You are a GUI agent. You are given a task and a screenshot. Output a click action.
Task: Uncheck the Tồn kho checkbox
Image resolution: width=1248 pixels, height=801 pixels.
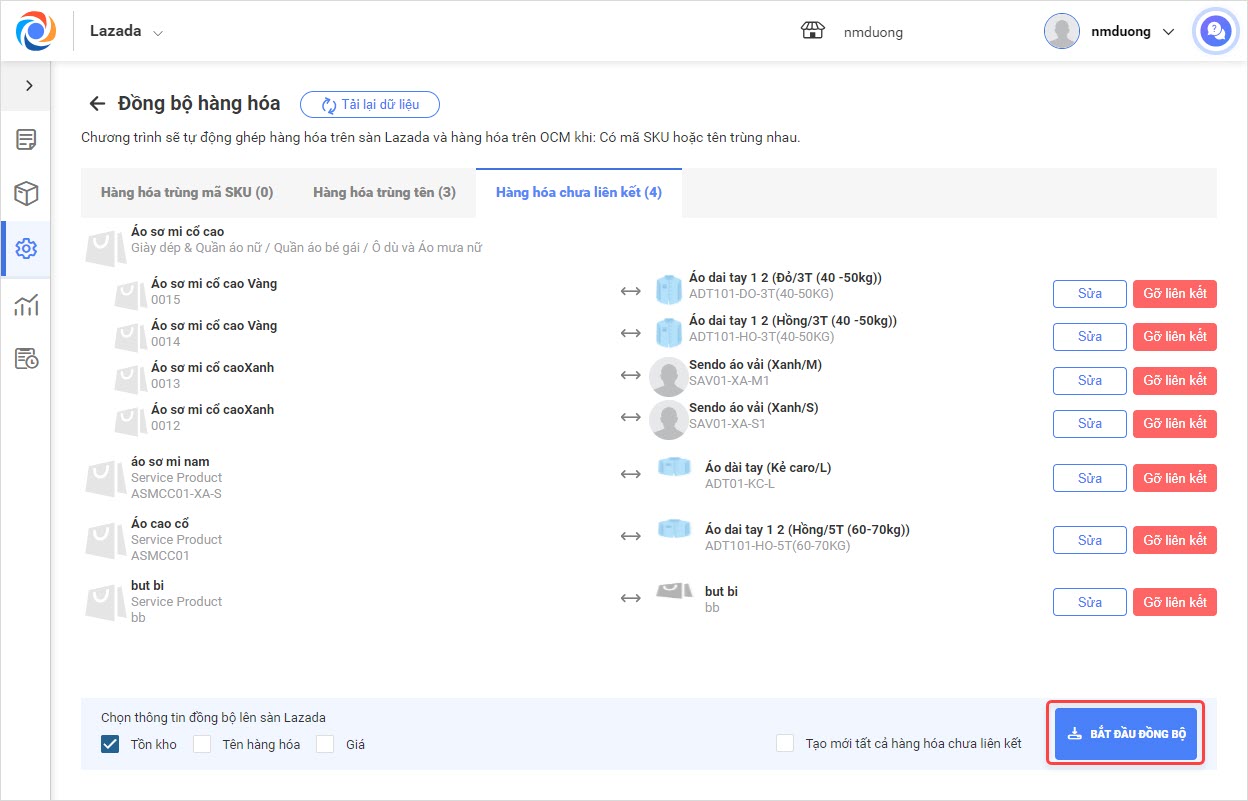coord(110,744)
